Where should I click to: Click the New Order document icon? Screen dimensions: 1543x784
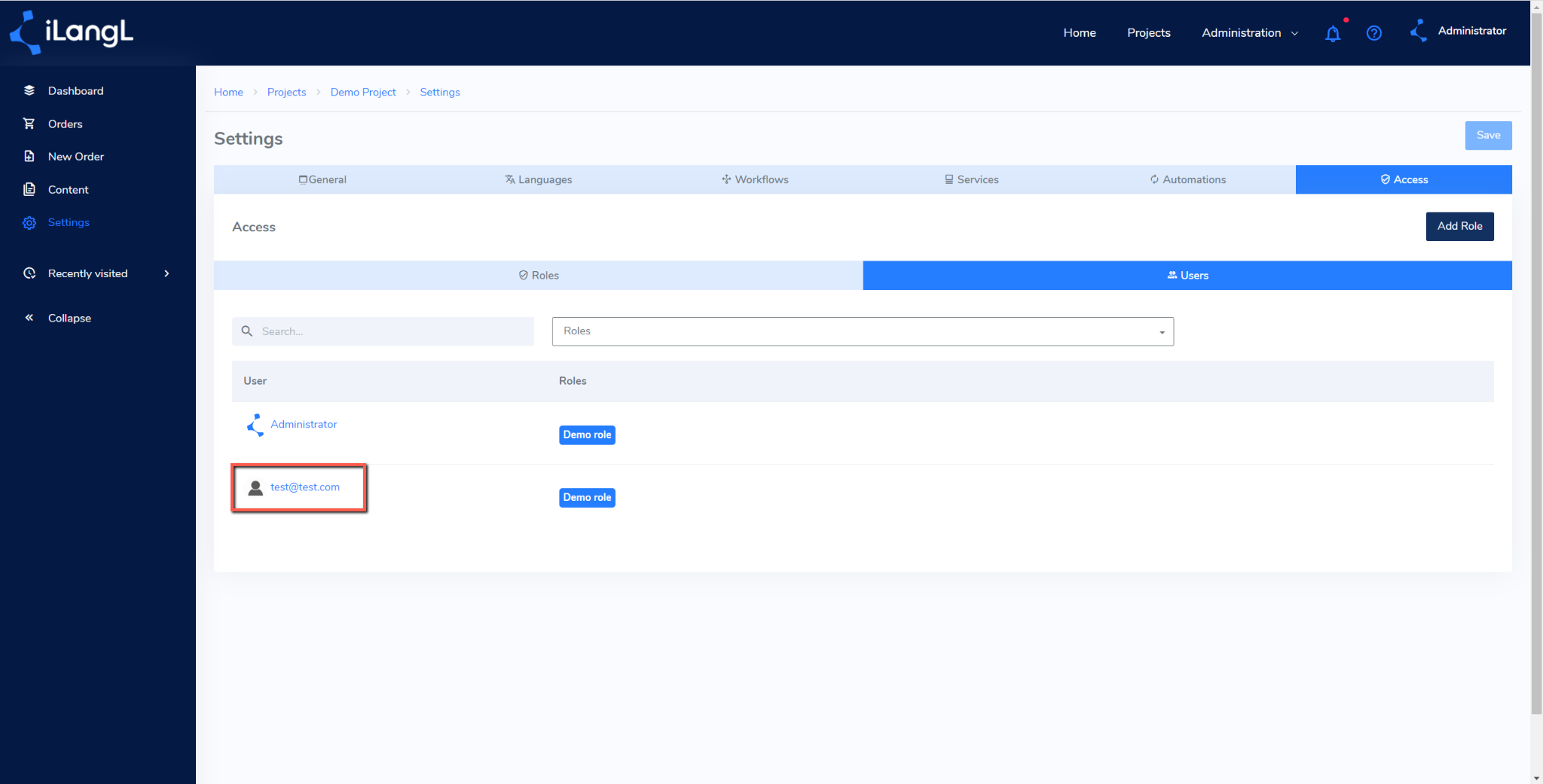pyautogui.click(x=29, y=156)
